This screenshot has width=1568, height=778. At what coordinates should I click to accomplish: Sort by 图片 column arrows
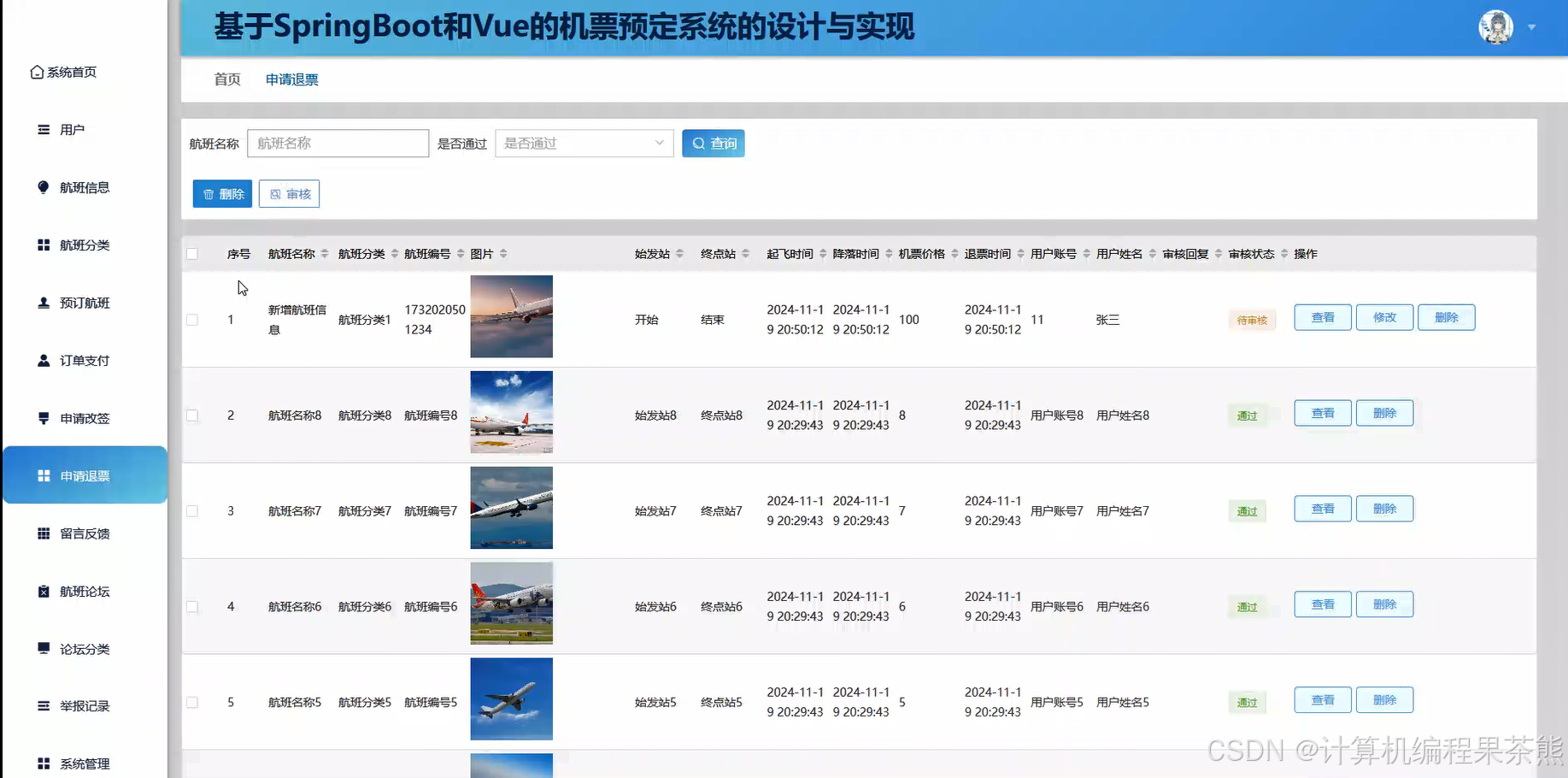click(503, 254)
